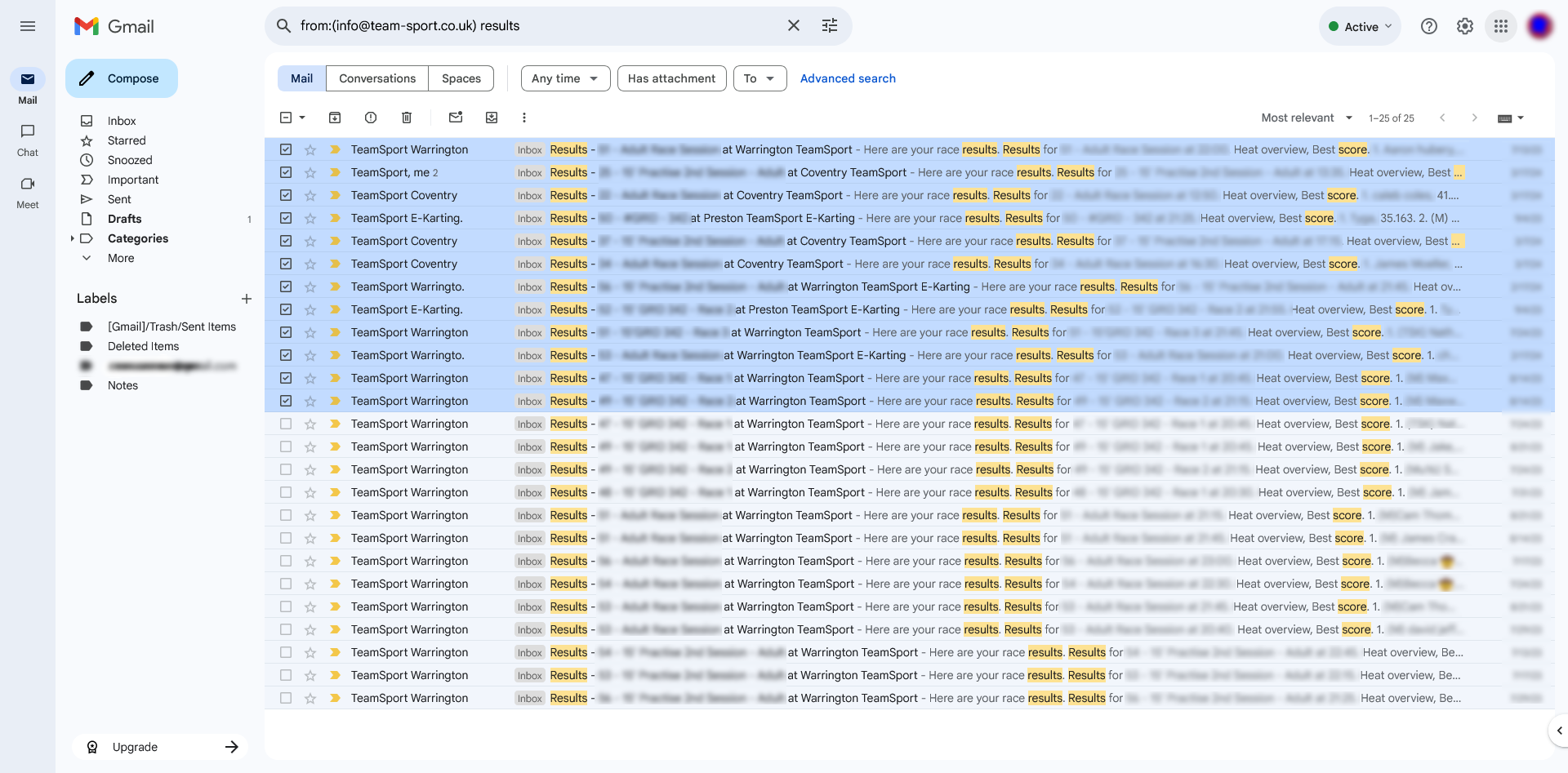1568x773 pixels.
Task: Open the Sent folder
Action: tap(119, 199)
